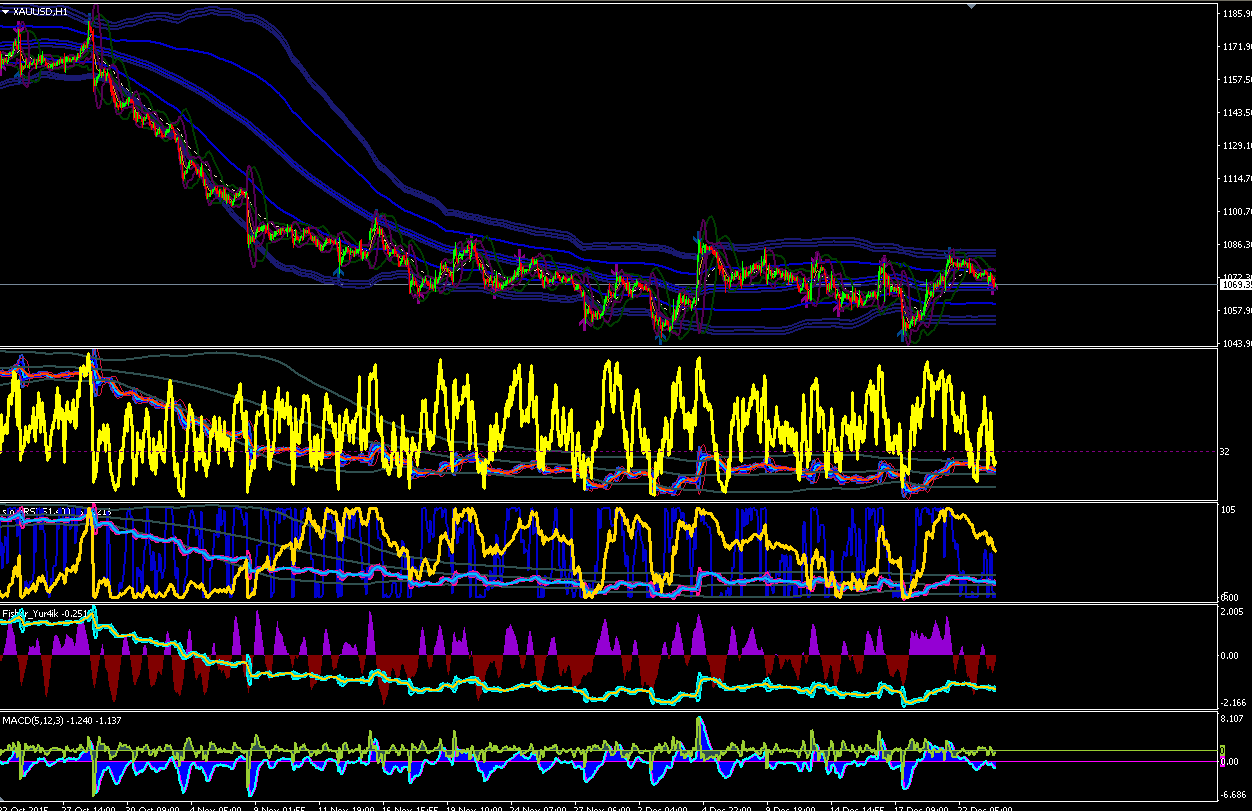Click the -6.686 scale value in MACD window

[1233, 795]
